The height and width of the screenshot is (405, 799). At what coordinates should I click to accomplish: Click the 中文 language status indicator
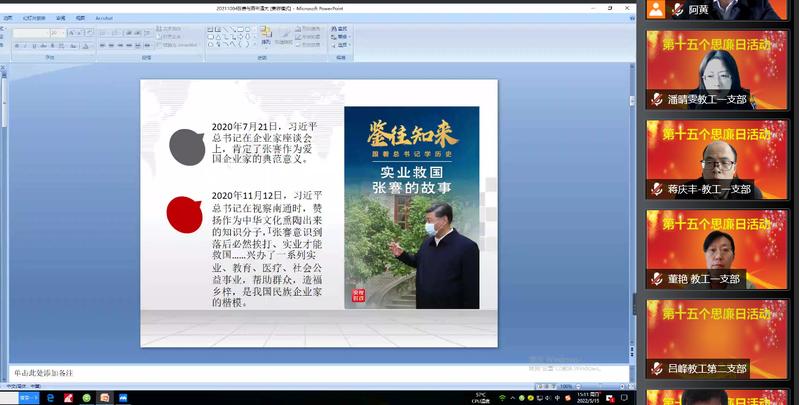(x=23, y=387)
